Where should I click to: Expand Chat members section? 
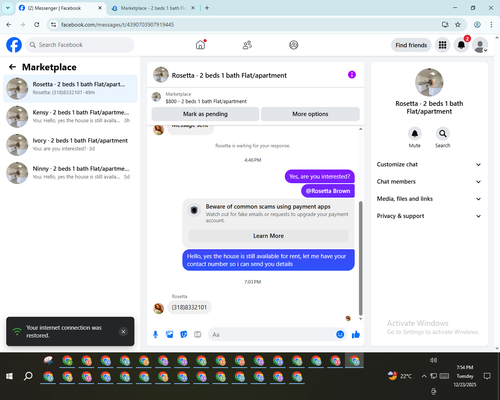coord(429,182)
